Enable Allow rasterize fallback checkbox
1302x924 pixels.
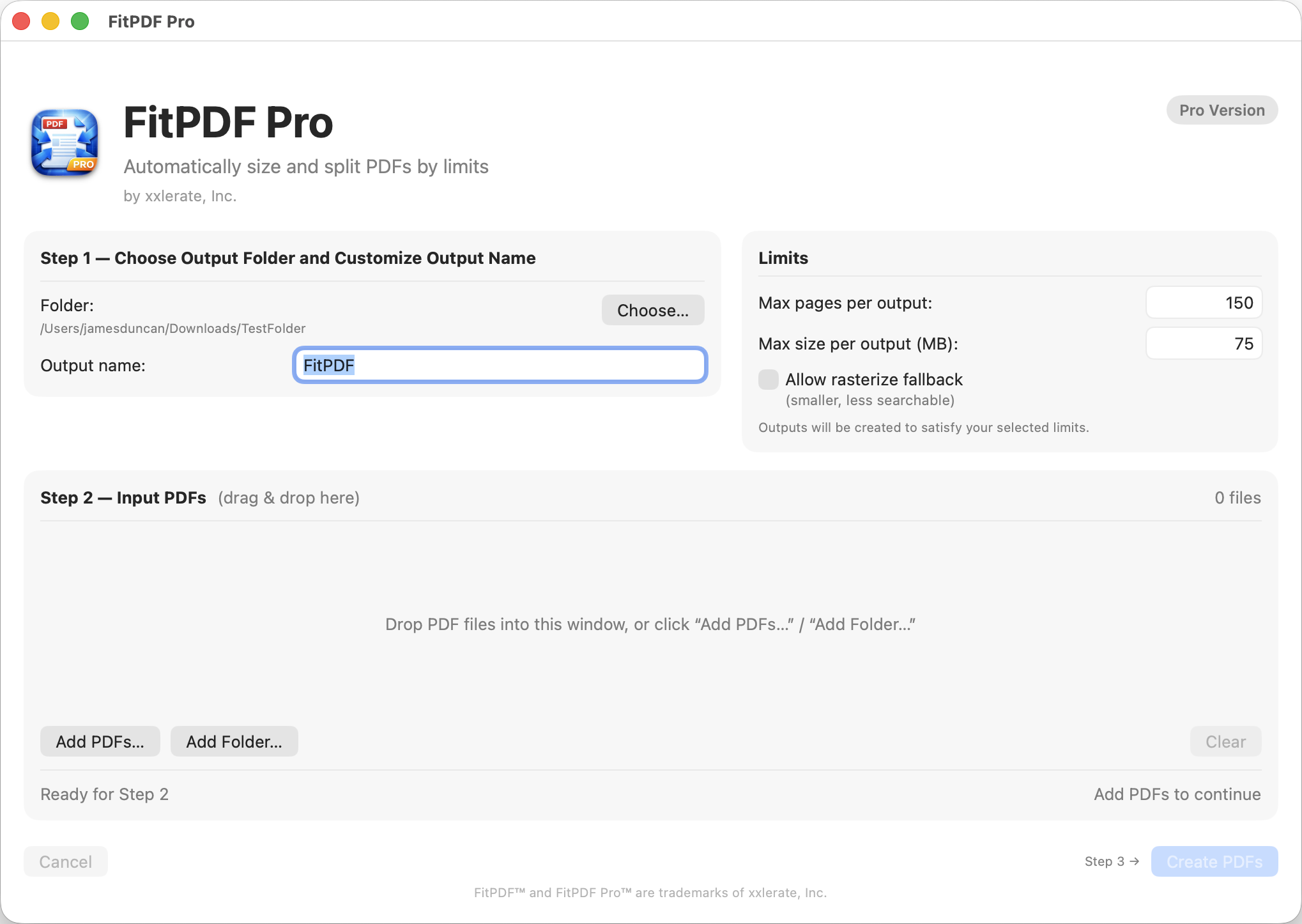pyautogui.click(x=768, y=380)
